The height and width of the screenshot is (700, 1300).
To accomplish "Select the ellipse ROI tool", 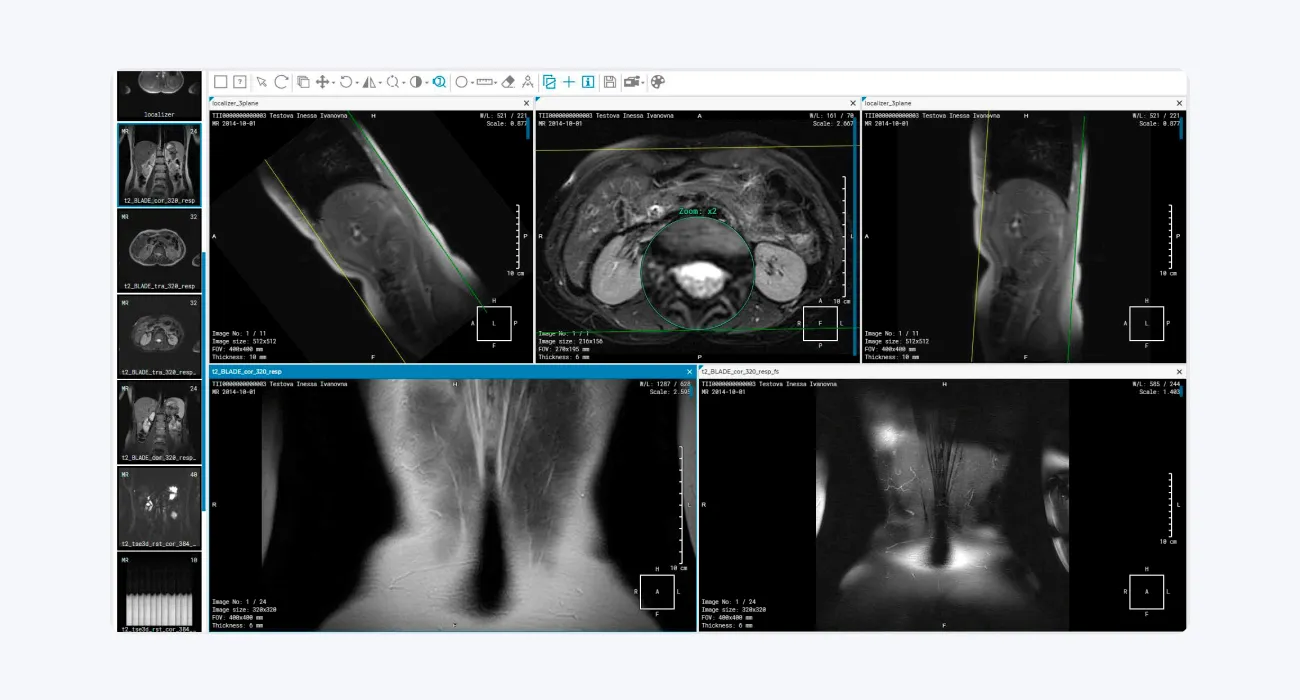I will click(x=461, y=82).
